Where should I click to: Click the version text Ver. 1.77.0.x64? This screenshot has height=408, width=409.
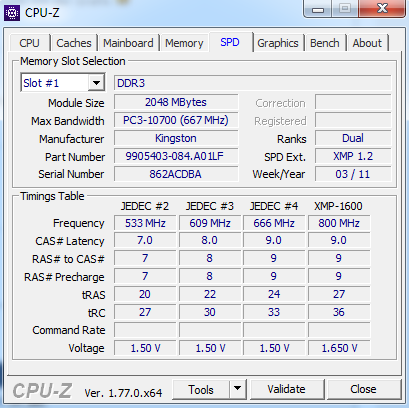123,393
